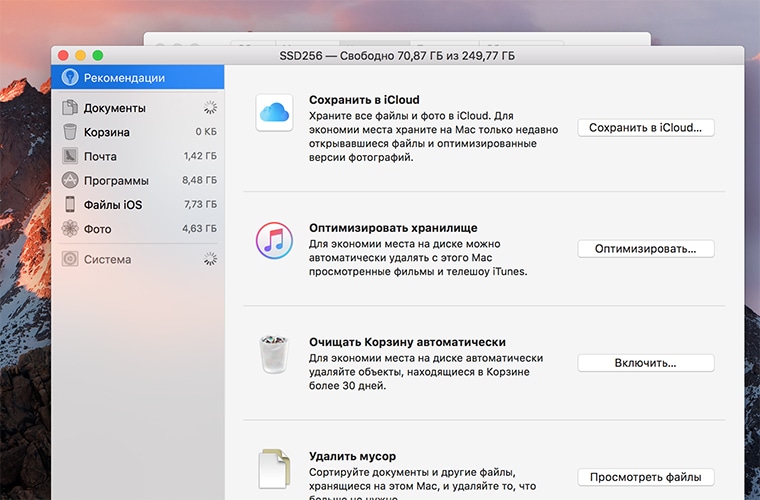Click the full trash can icon

click(274, 354)
